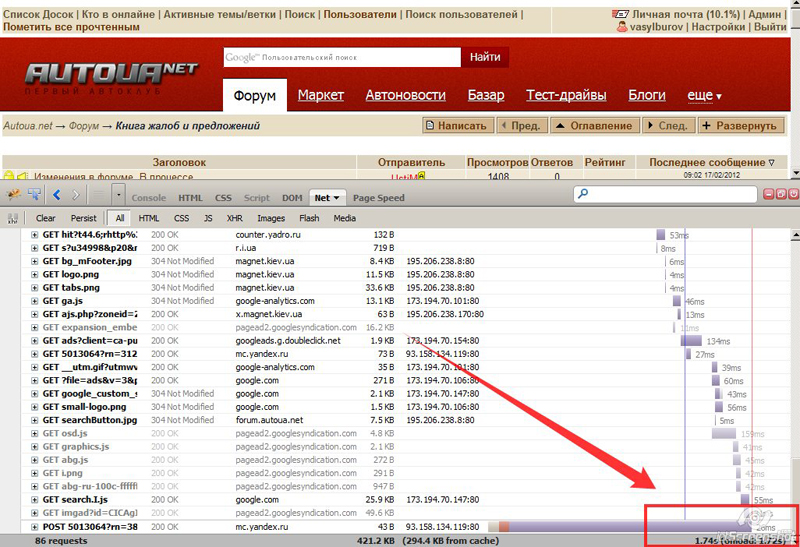Click the Firebug bug icon
800x547 pixels.
(14, 195)
